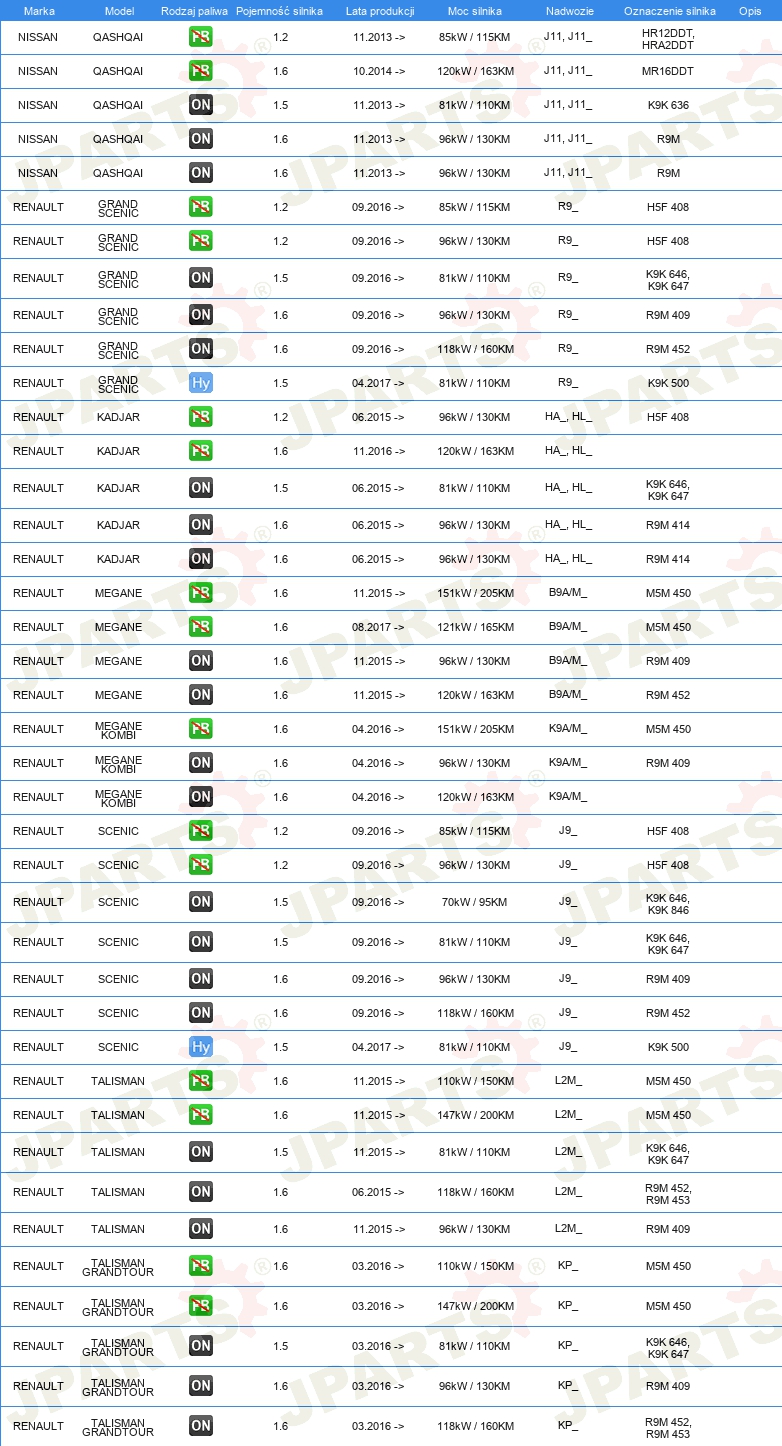The height and width of the screenshot is (1446, 782).
Task: Sort by Marka column header
Action: click(x=39, y=11)
